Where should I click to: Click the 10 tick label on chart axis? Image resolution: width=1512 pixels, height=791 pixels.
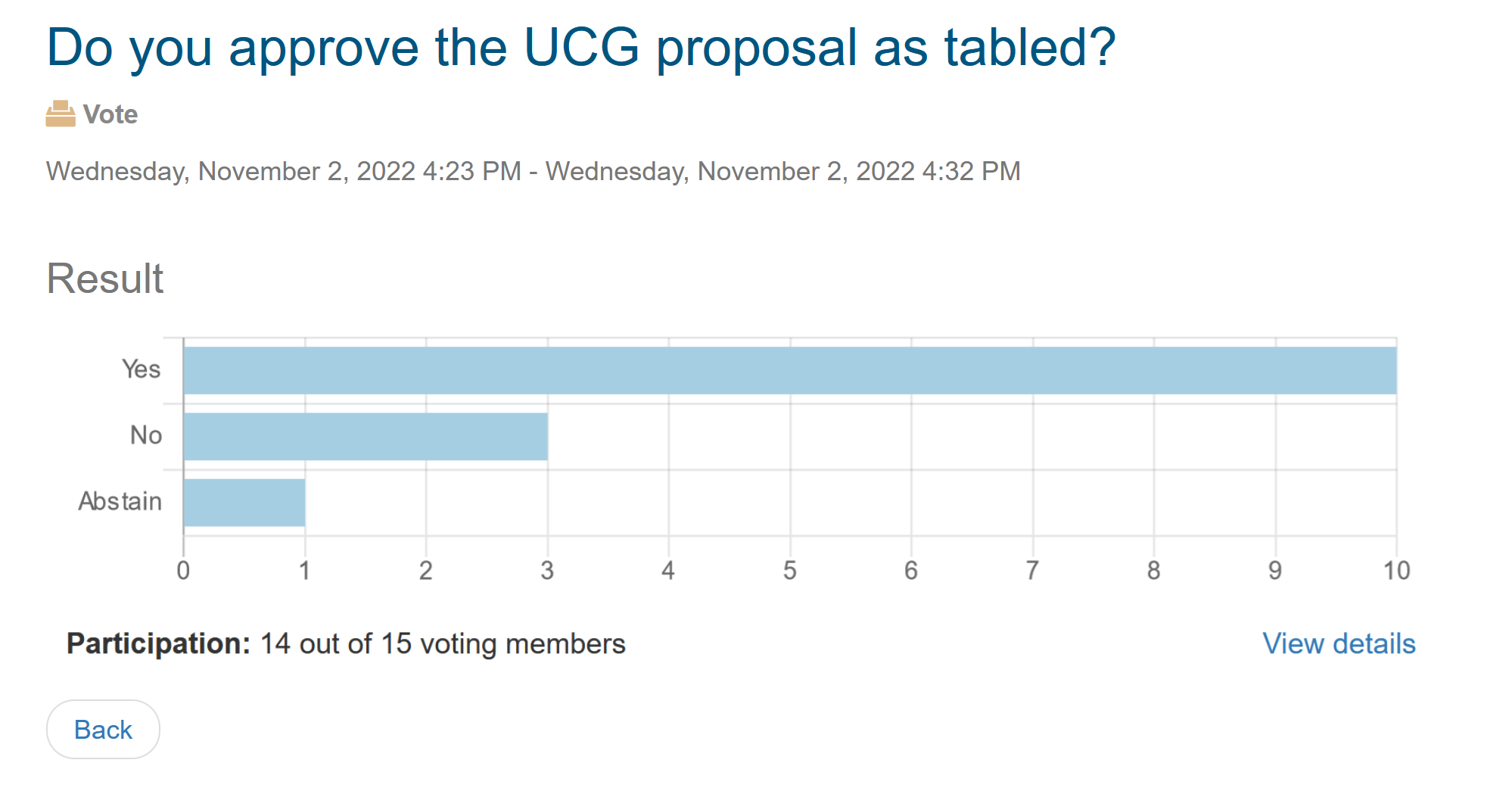tap(1396, 571)
